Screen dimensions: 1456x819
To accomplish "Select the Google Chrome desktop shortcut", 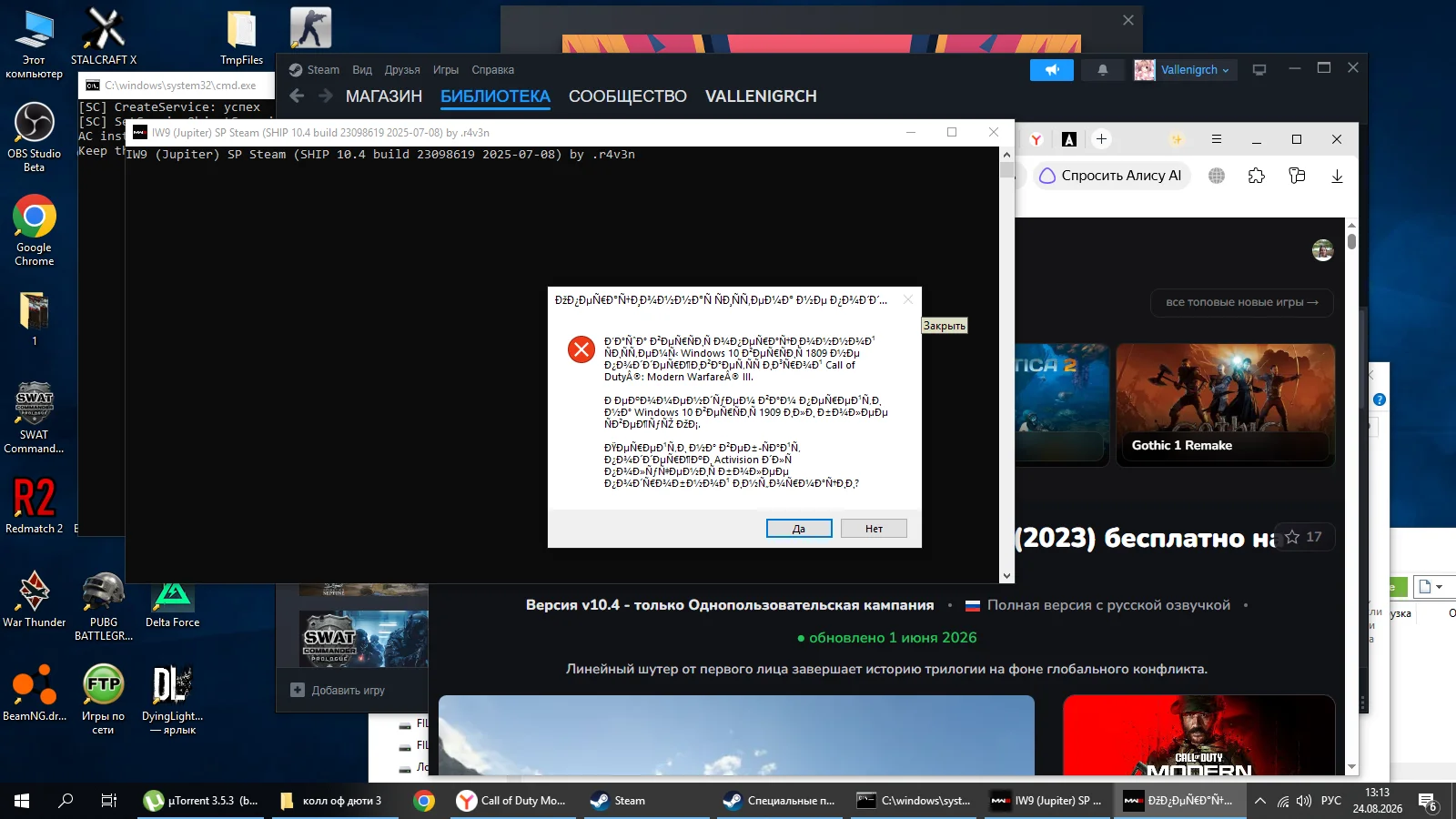I will click(x=34, y=229).
